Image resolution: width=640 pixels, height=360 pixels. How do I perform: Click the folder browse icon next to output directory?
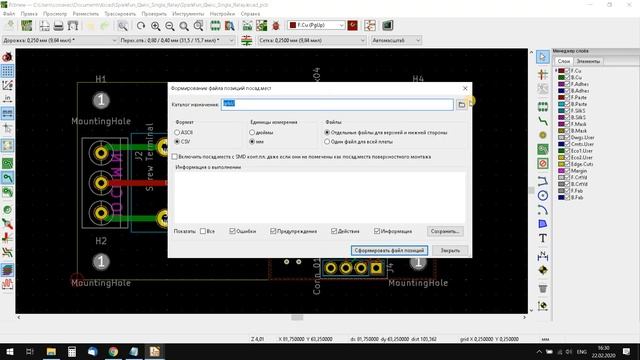461,105
